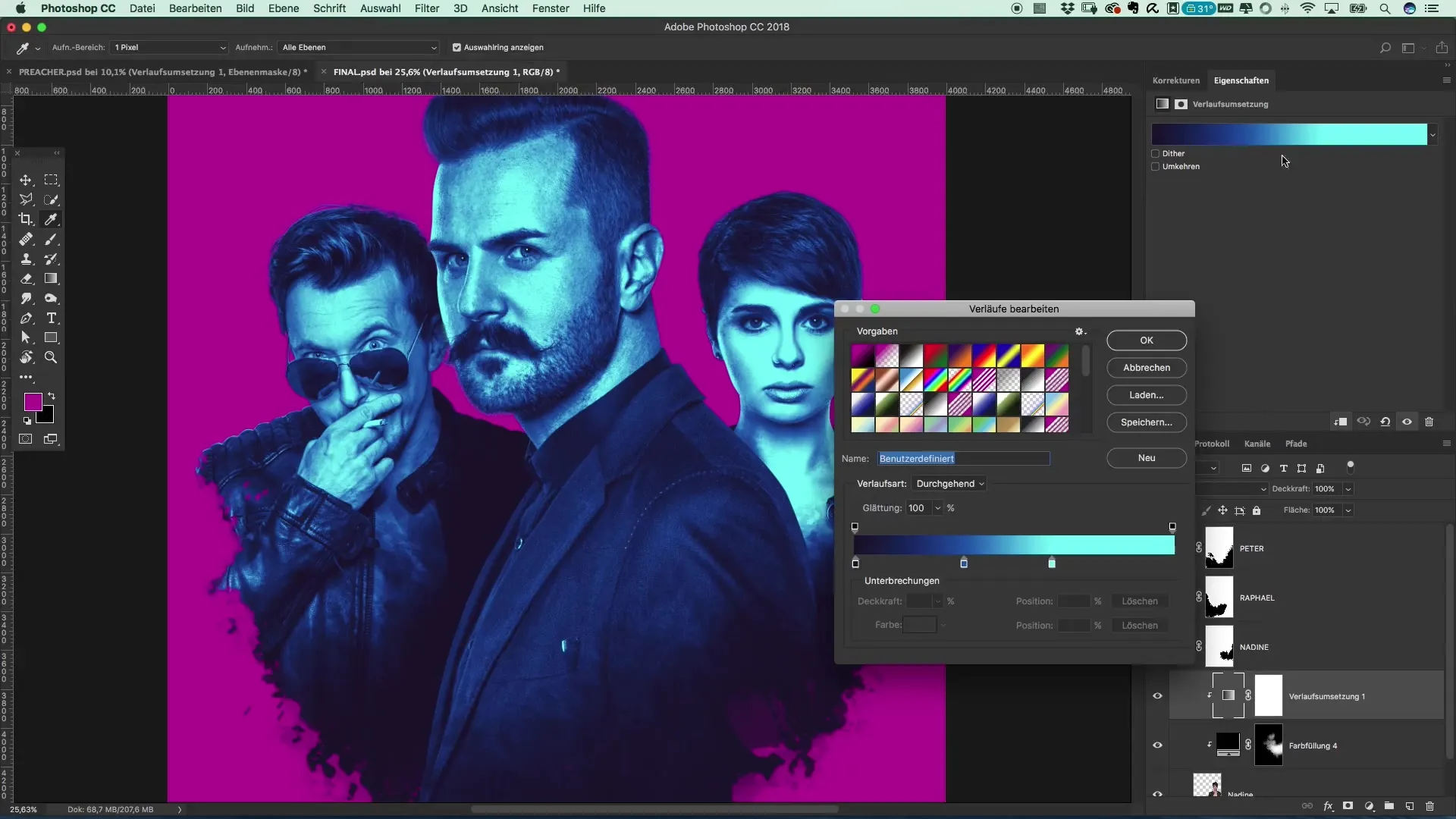Select the Smudge tool
The width and height of the screenshot is (1456, 819).
click(26, 298)
